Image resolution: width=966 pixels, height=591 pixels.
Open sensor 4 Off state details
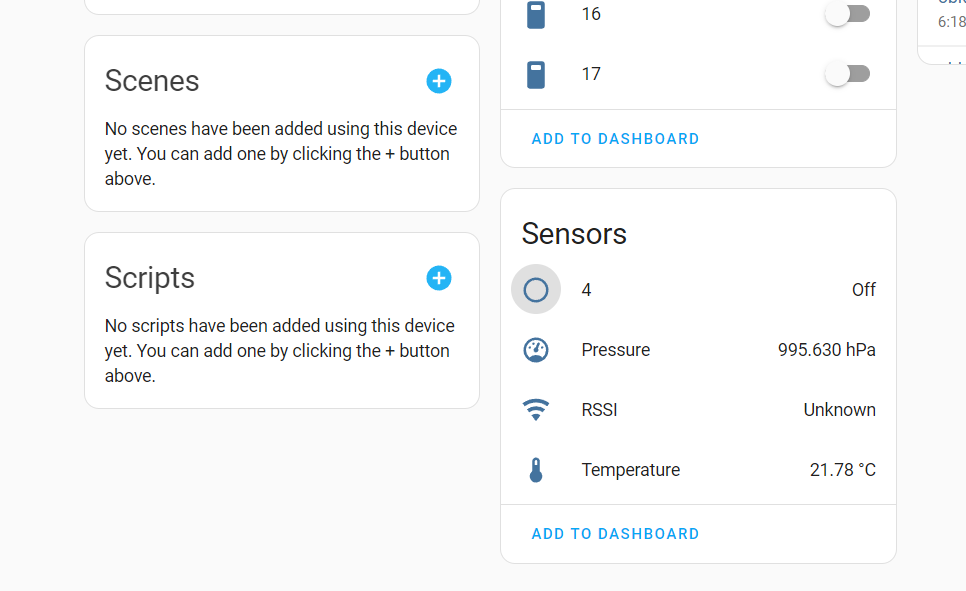864,290
